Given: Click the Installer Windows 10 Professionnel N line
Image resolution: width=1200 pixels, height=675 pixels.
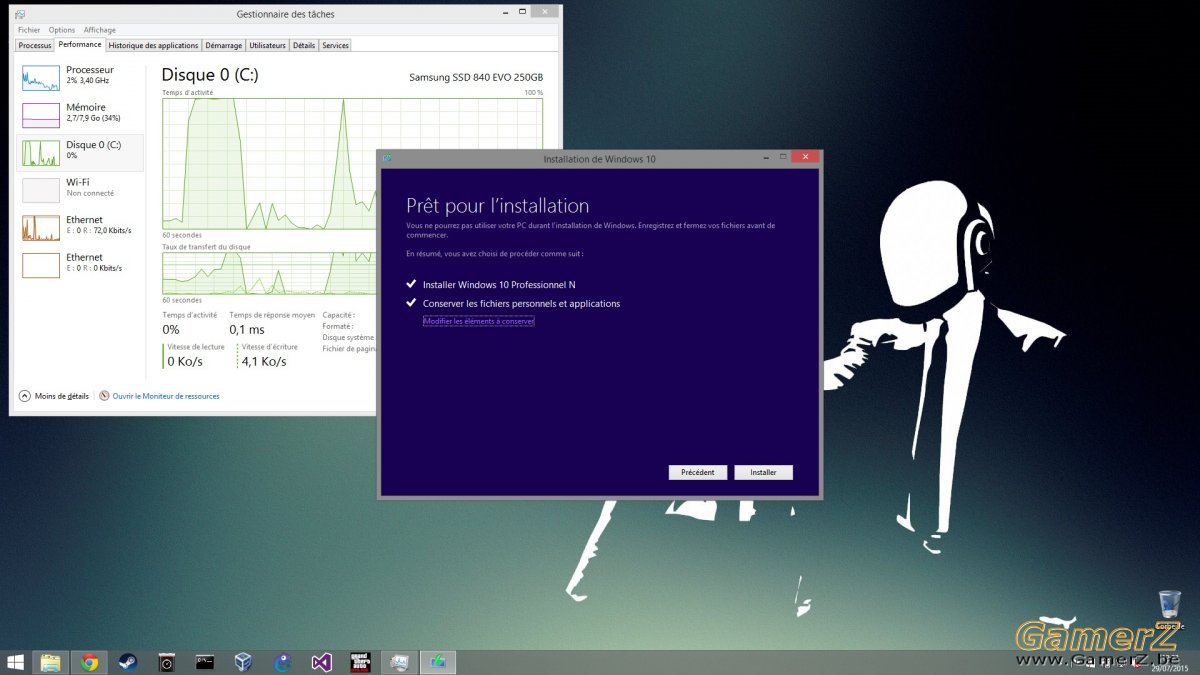Looking at the screenshot, I should click(499, 285).
